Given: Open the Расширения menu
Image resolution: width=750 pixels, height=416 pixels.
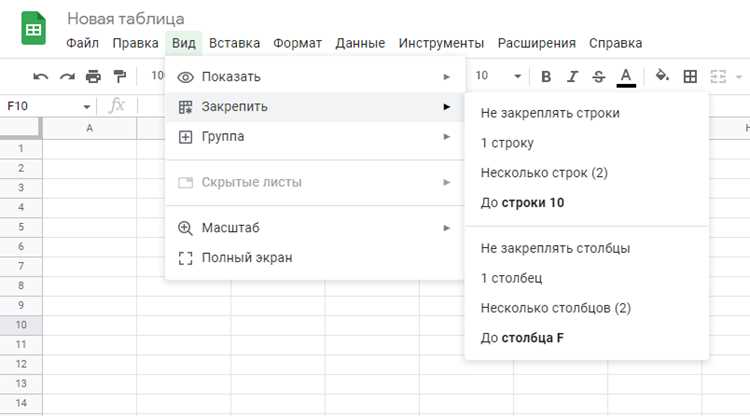Looking at the screenshot, I should (537, 43).
